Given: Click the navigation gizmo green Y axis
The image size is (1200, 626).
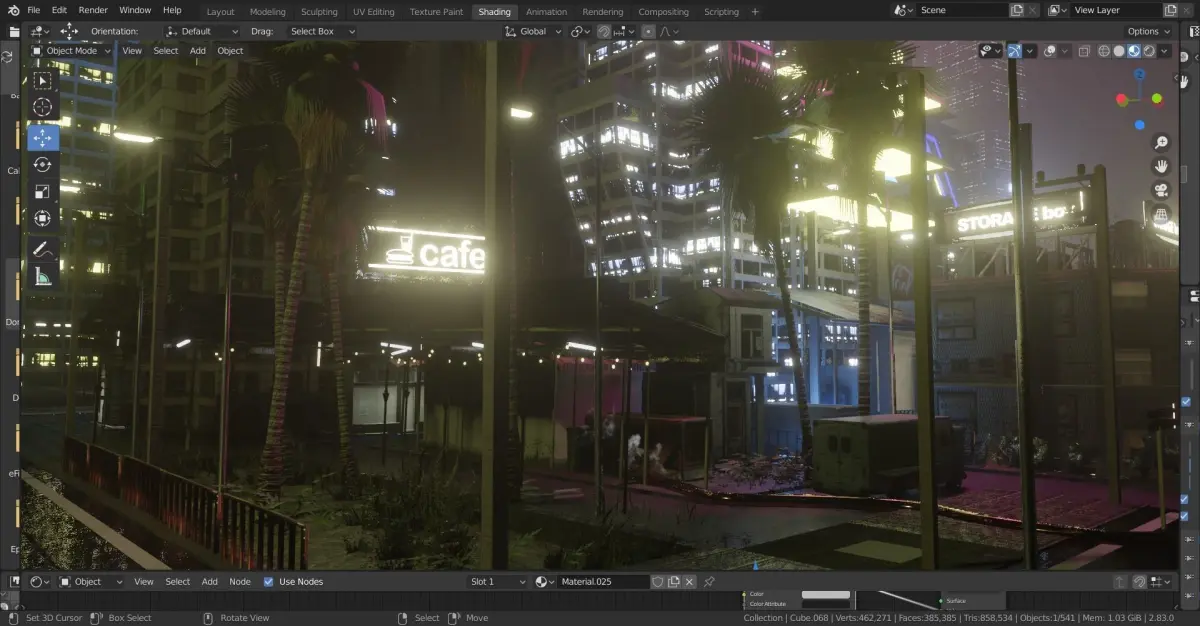Looking at the screenshot, I should [x=1156, y=99].
